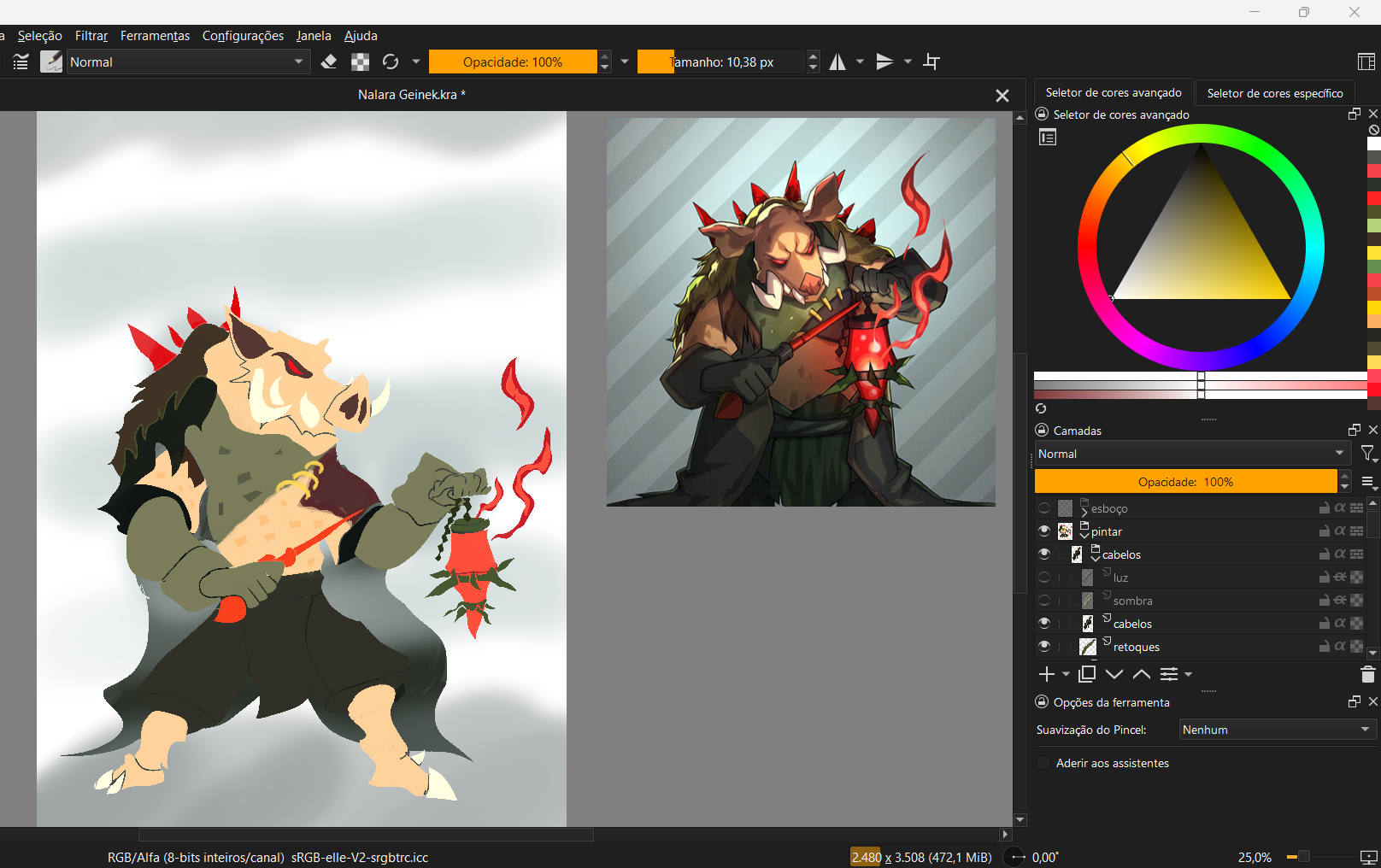The width and height of the screenshot is (1381, 868).
Task: Lock the Camadas docker
Action: point(1042,430)
